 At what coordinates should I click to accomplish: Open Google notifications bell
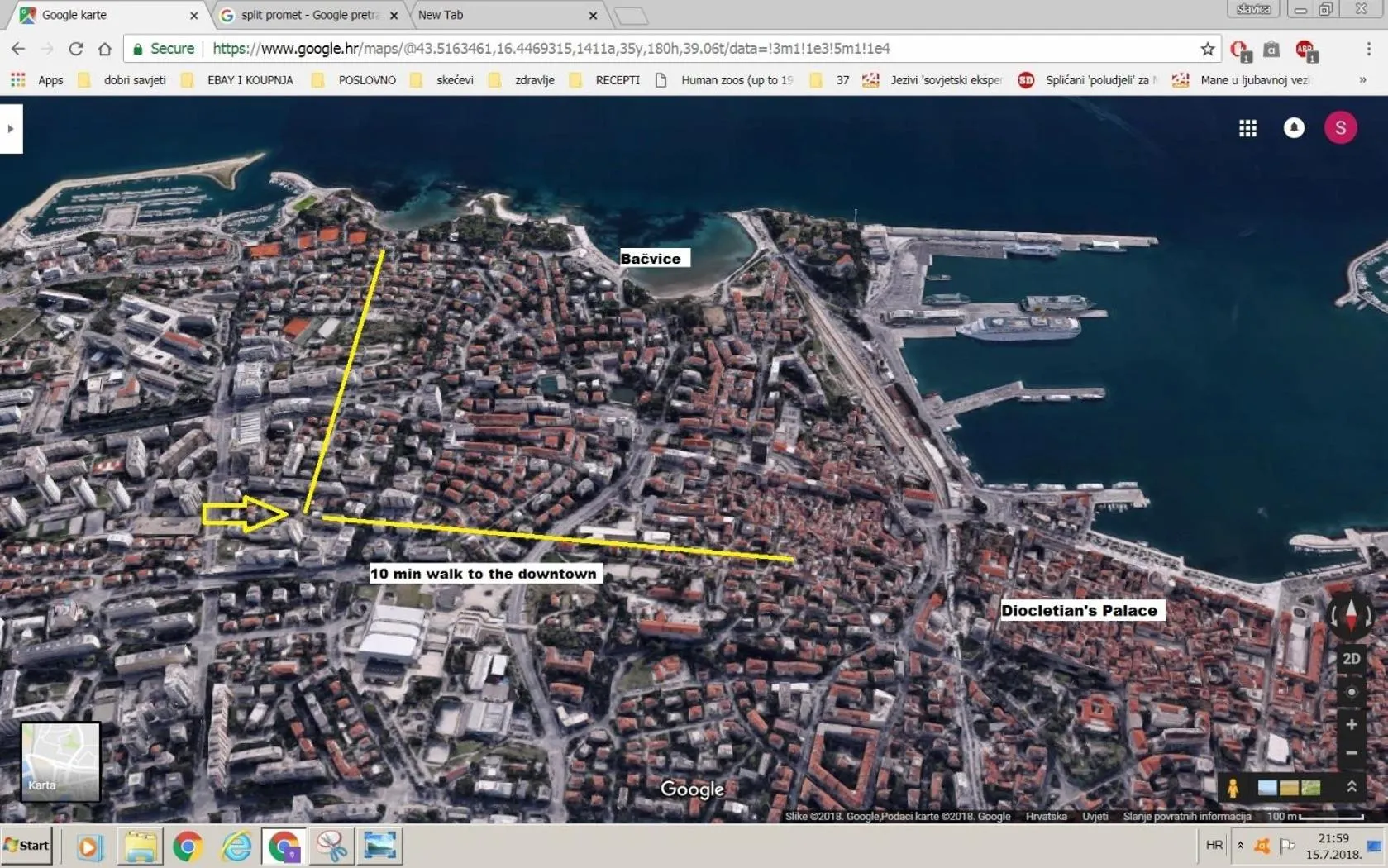[x=1294, y=127]
